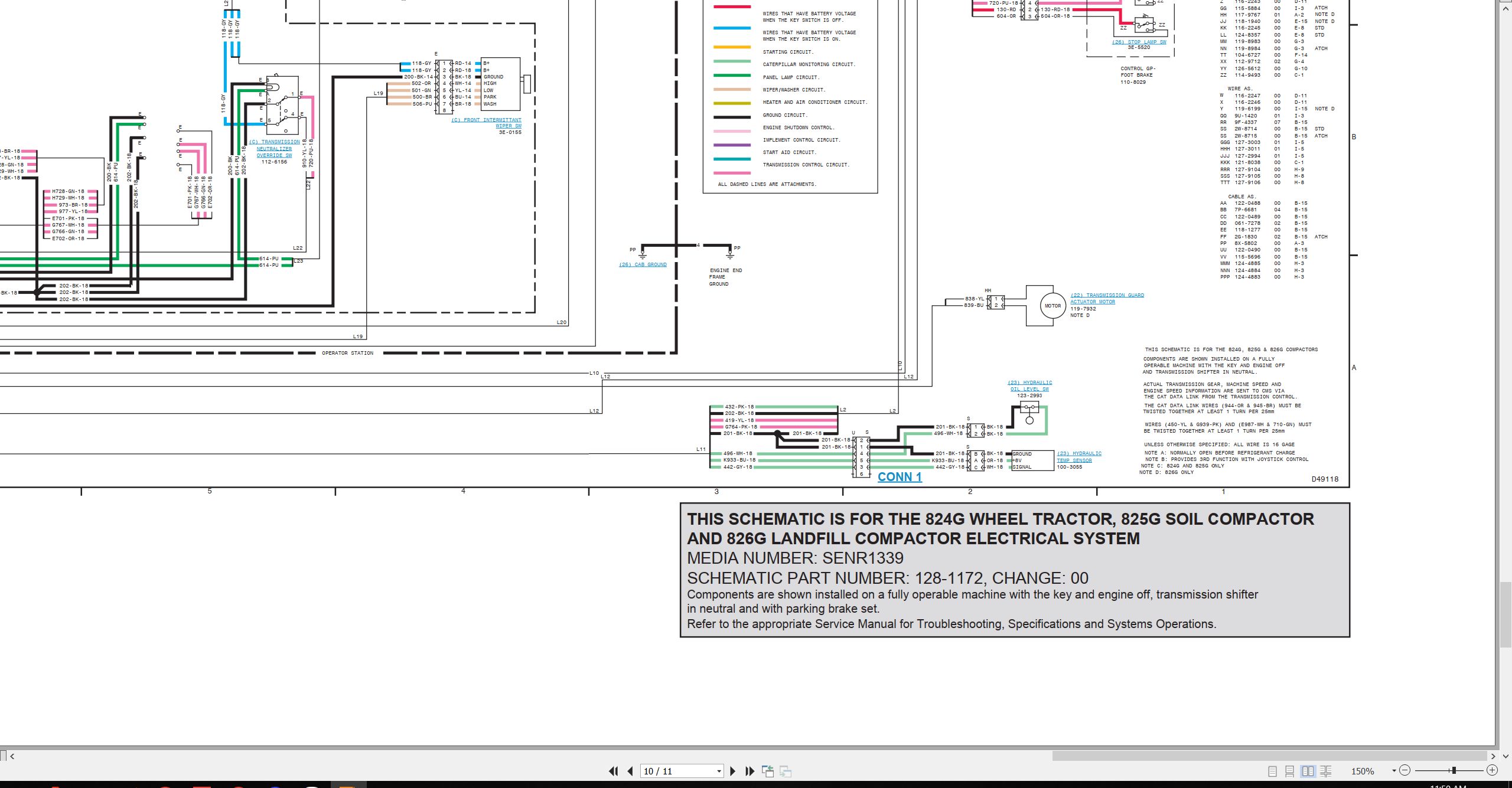This screenshot has width=1512, height=788.
Task: Click the horizontal scrollbar thumb
Action: coord(1270,756)
